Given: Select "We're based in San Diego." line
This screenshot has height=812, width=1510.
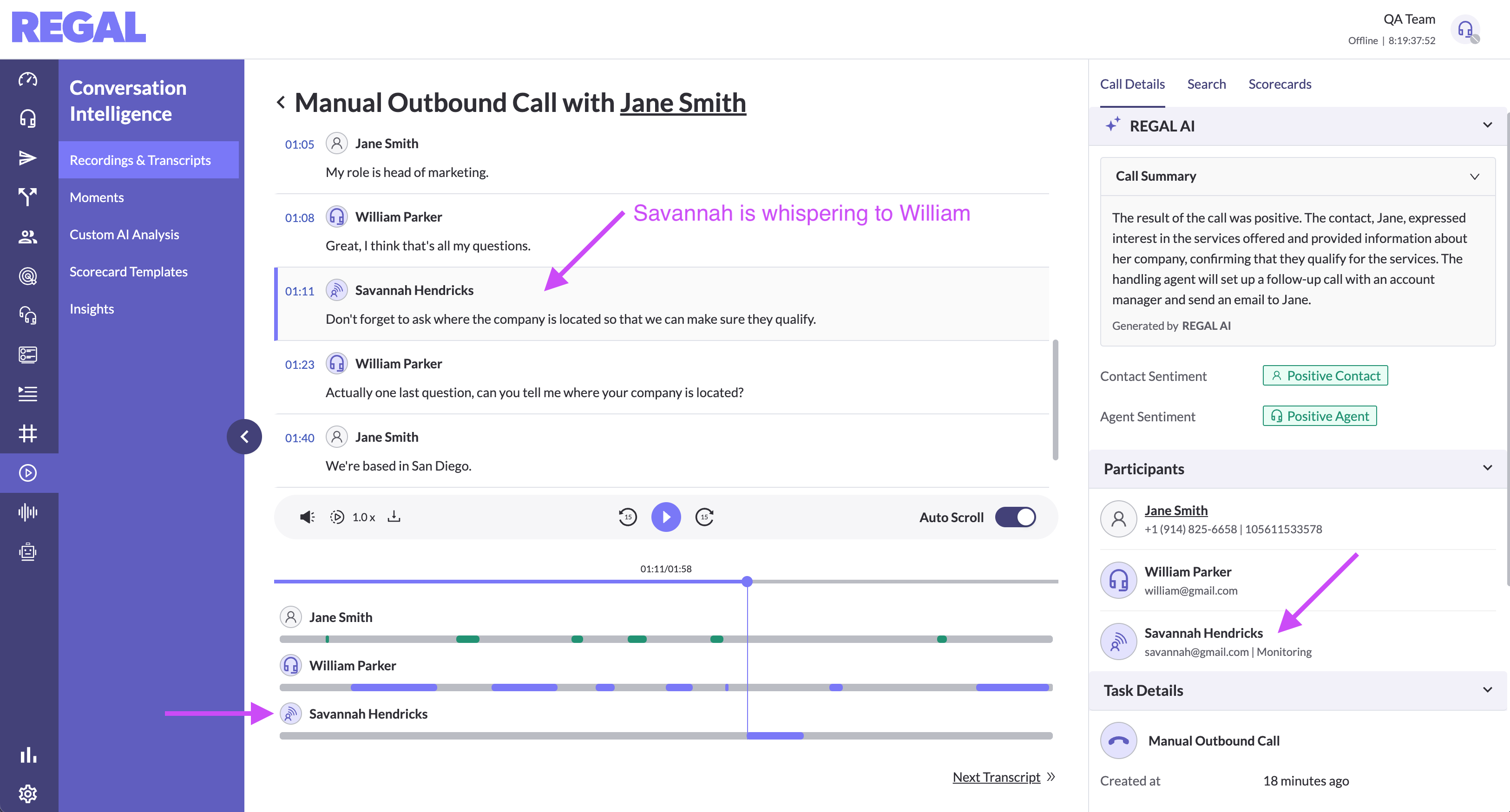Looking at the screenshot, I should [x=398, y=465].
